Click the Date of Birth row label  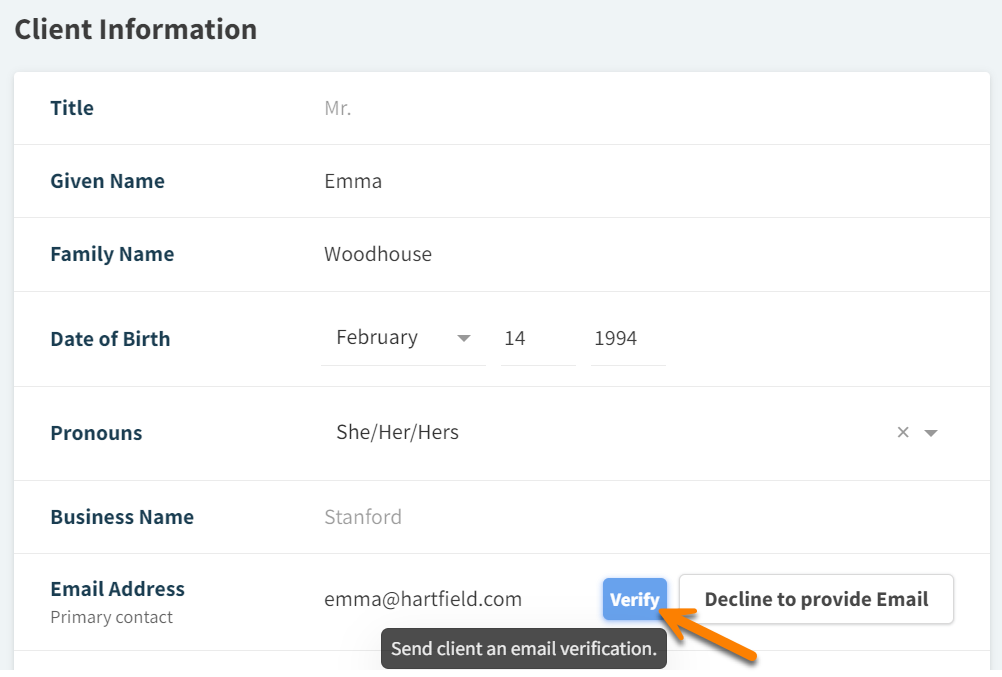tap(110, 339)
